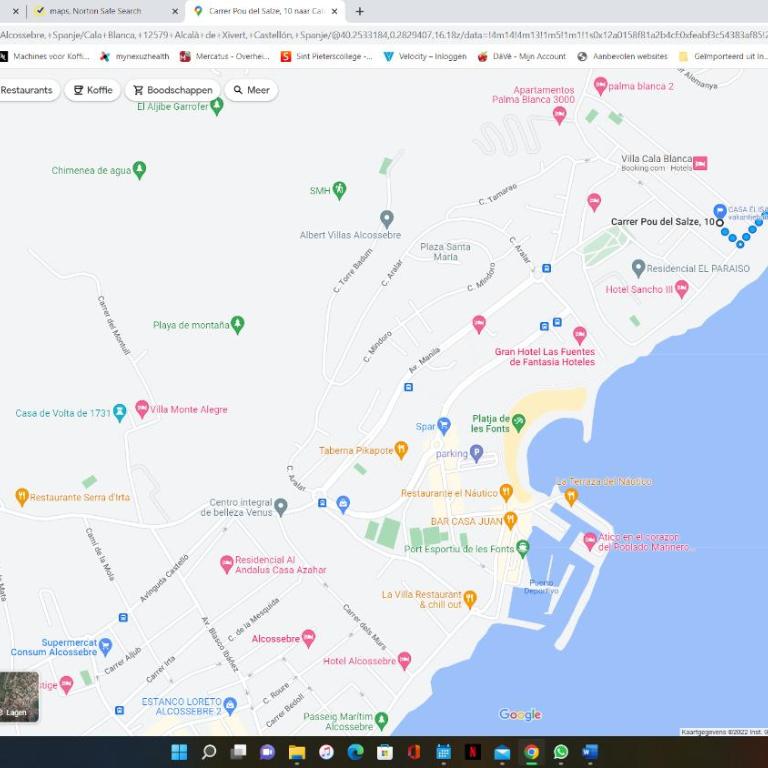The height and width of the screenshot is (768, 768).
Task: Open the Dàvè - Mijn Account bookmark
Action: point(522,56)
